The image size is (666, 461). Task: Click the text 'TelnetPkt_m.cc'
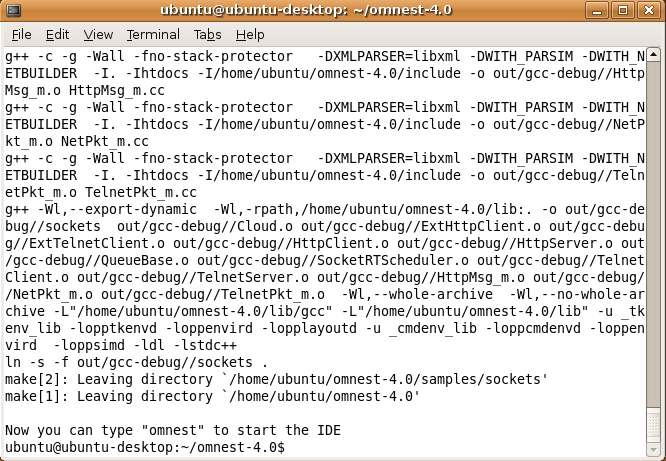pyautogui.click(x=141, y=192)
